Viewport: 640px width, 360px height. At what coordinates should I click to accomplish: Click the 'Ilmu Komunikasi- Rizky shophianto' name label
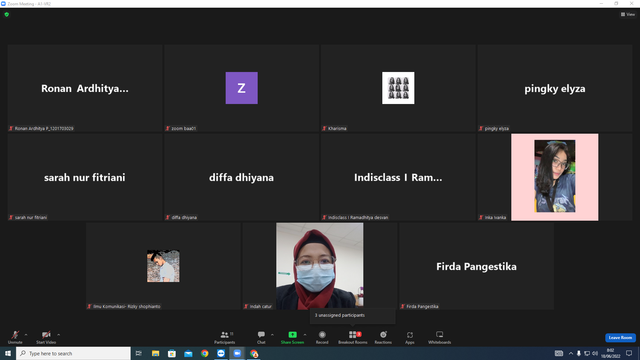pos(127,307)
